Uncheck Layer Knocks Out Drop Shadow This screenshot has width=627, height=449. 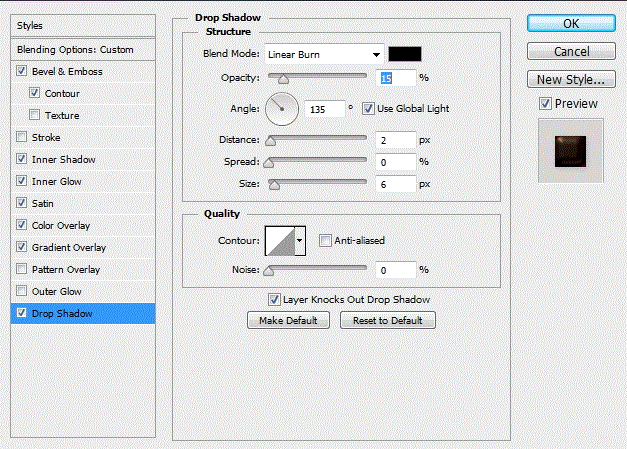point(274,299)
